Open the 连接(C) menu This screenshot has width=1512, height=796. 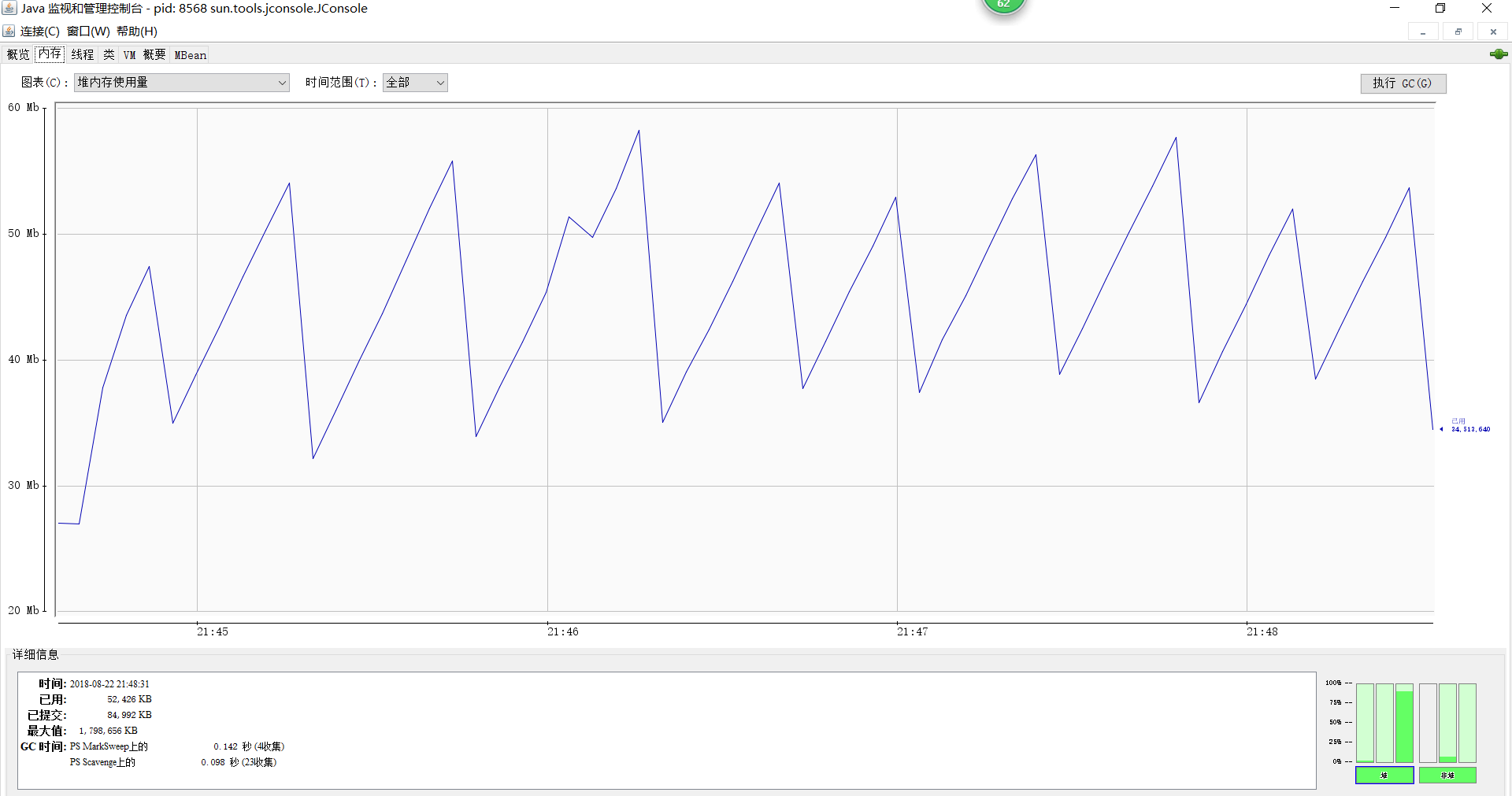click(39, 31)
